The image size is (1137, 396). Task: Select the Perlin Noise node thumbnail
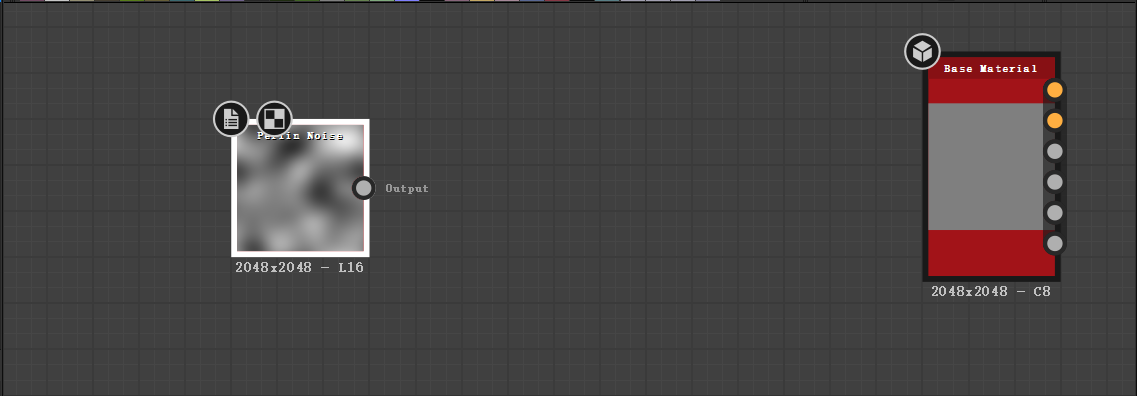pos(300,188)
